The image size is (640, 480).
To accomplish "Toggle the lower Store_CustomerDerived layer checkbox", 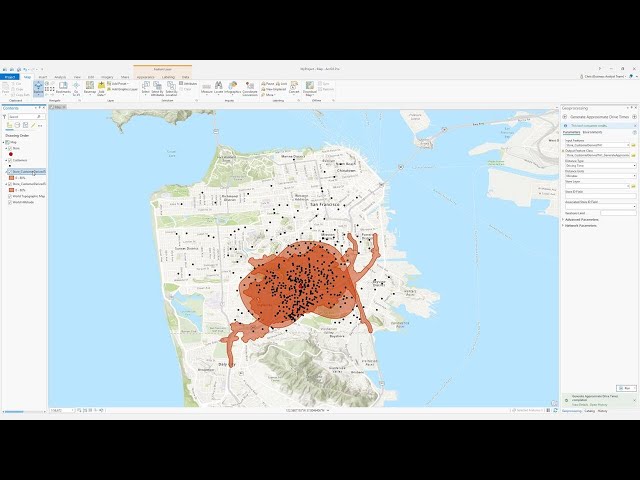I will [10, 184].
